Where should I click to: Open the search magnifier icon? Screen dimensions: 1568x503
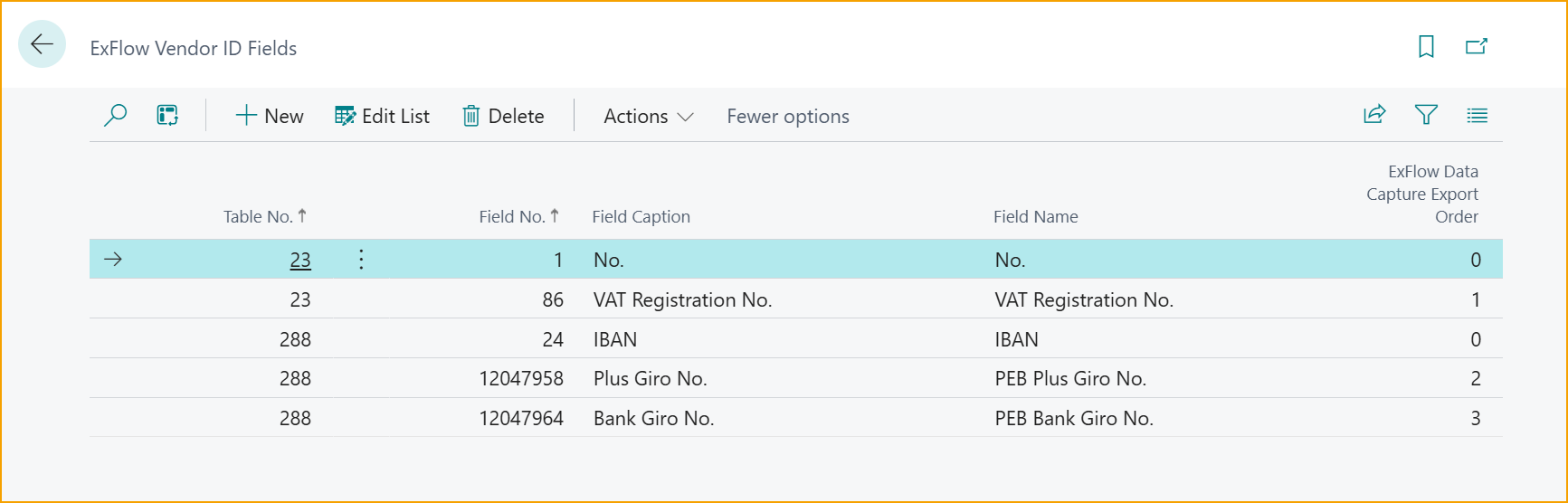115,116
